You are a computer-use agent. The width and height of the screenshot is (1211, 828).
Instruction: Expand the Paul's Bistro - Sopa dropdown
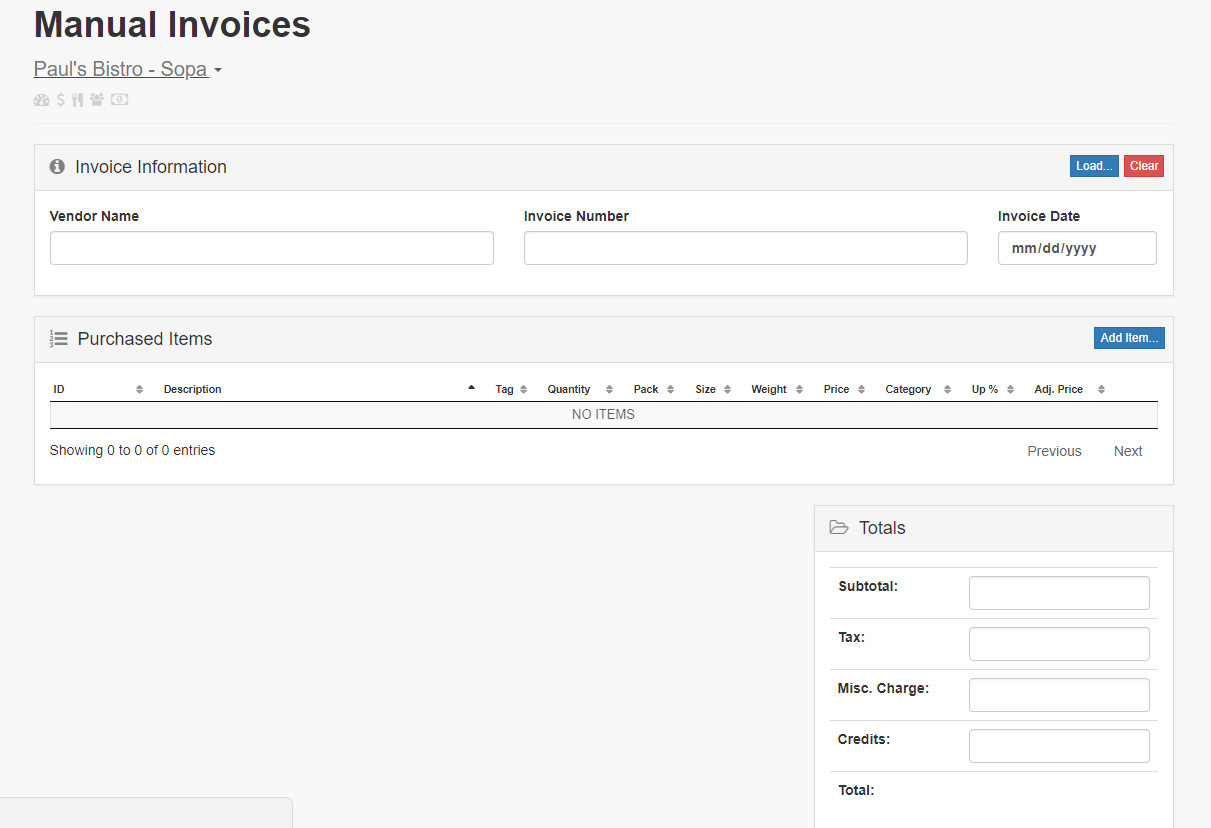click(219, 70)
